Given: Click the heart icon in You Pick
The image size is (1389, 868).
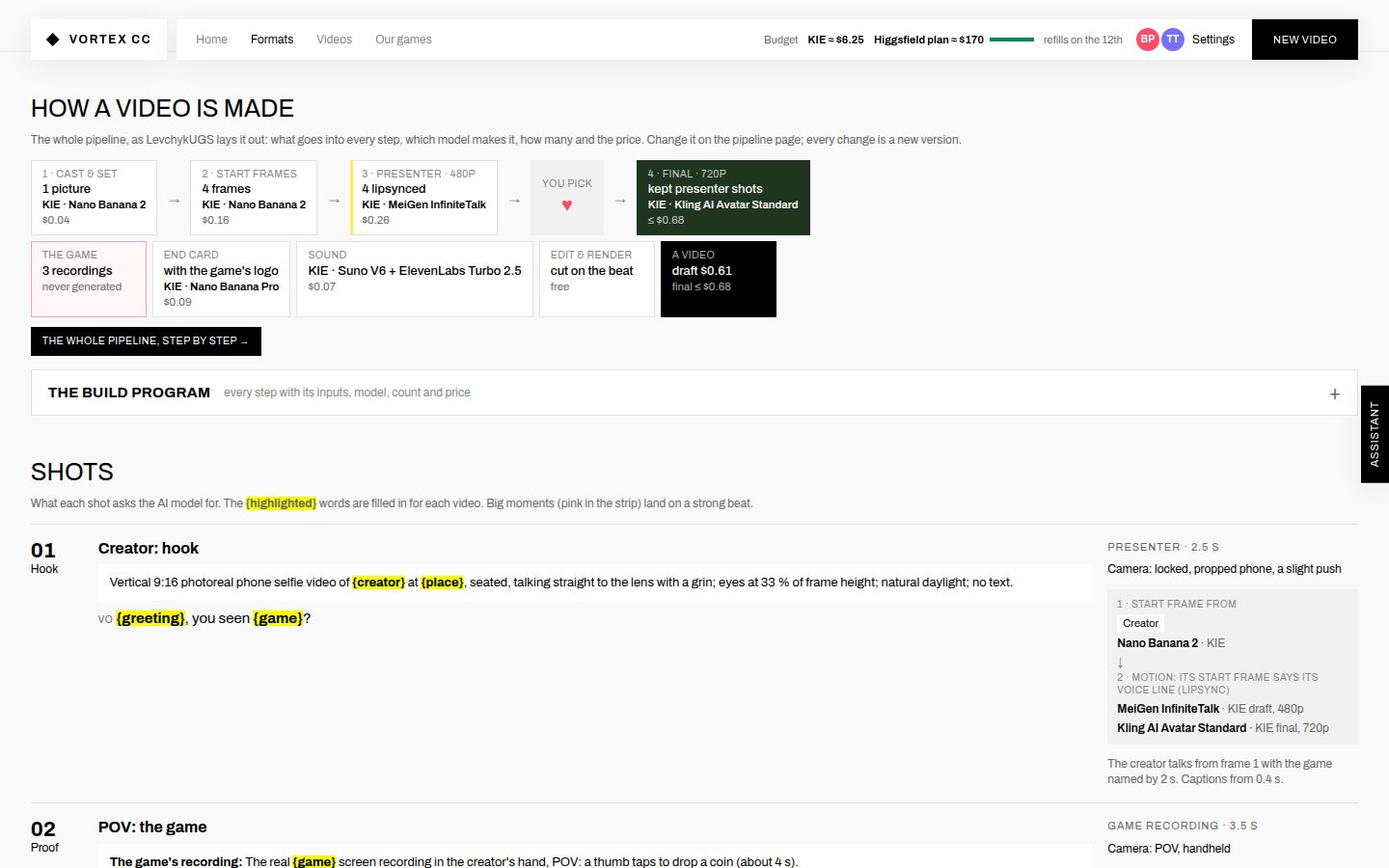Looking at the screenshot, I should click(x=567, y=204).
